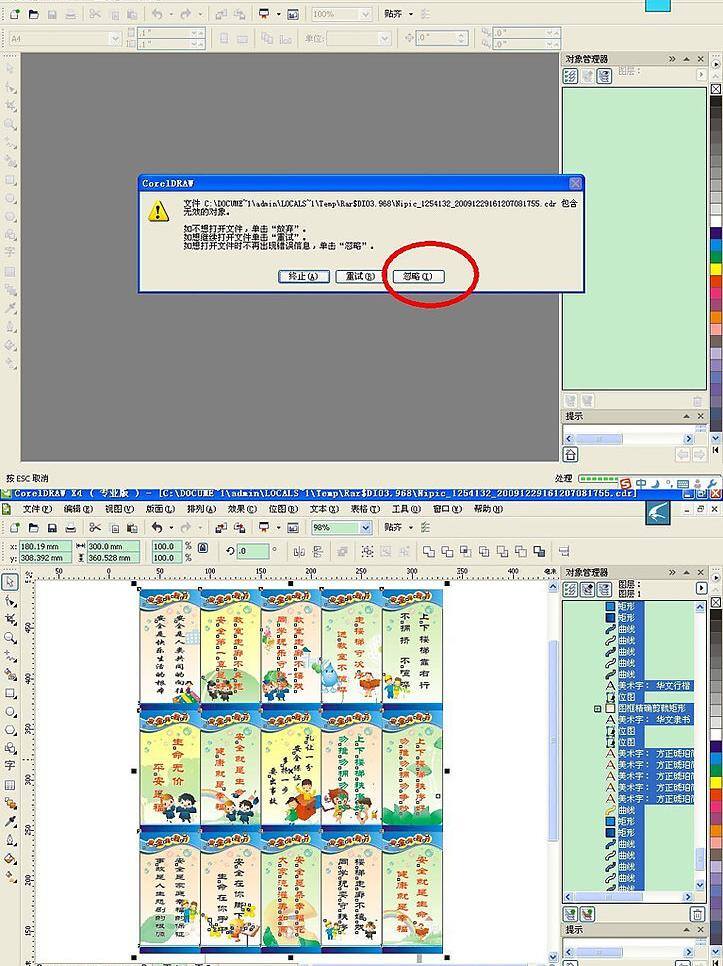Select the Table tool in lower toolbox
The width and height of the screenshot is (723, 966).
(x=10, y=785)
